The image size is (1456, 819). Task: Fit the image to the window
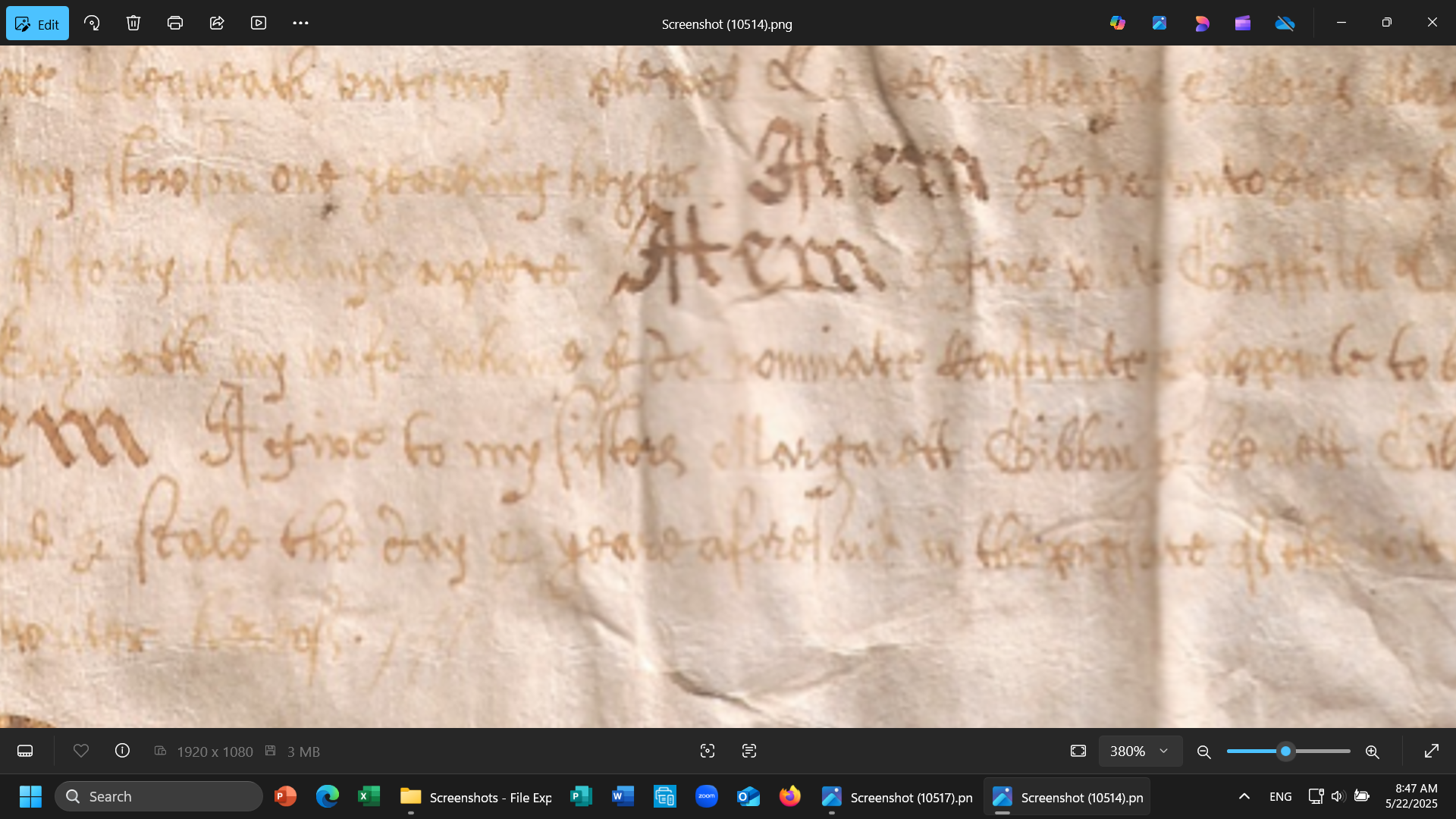[x=1078, y=751]
